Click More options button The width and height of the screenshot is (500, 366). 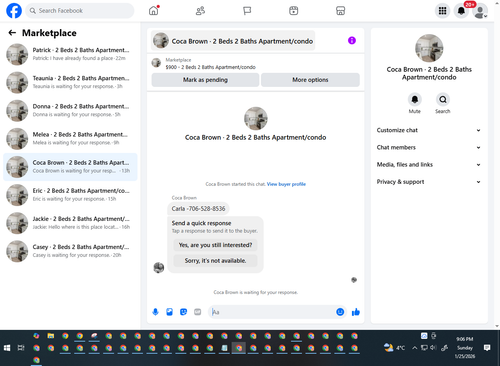click(310, 80)
